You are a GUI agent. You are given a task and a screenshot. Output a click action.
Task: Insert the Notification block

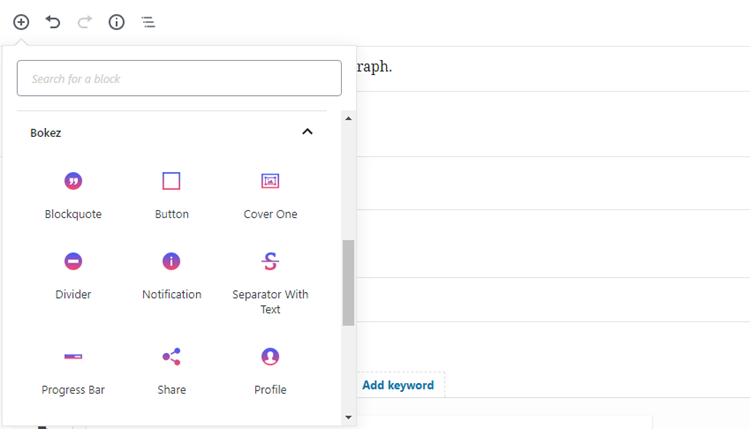point(172,276)
